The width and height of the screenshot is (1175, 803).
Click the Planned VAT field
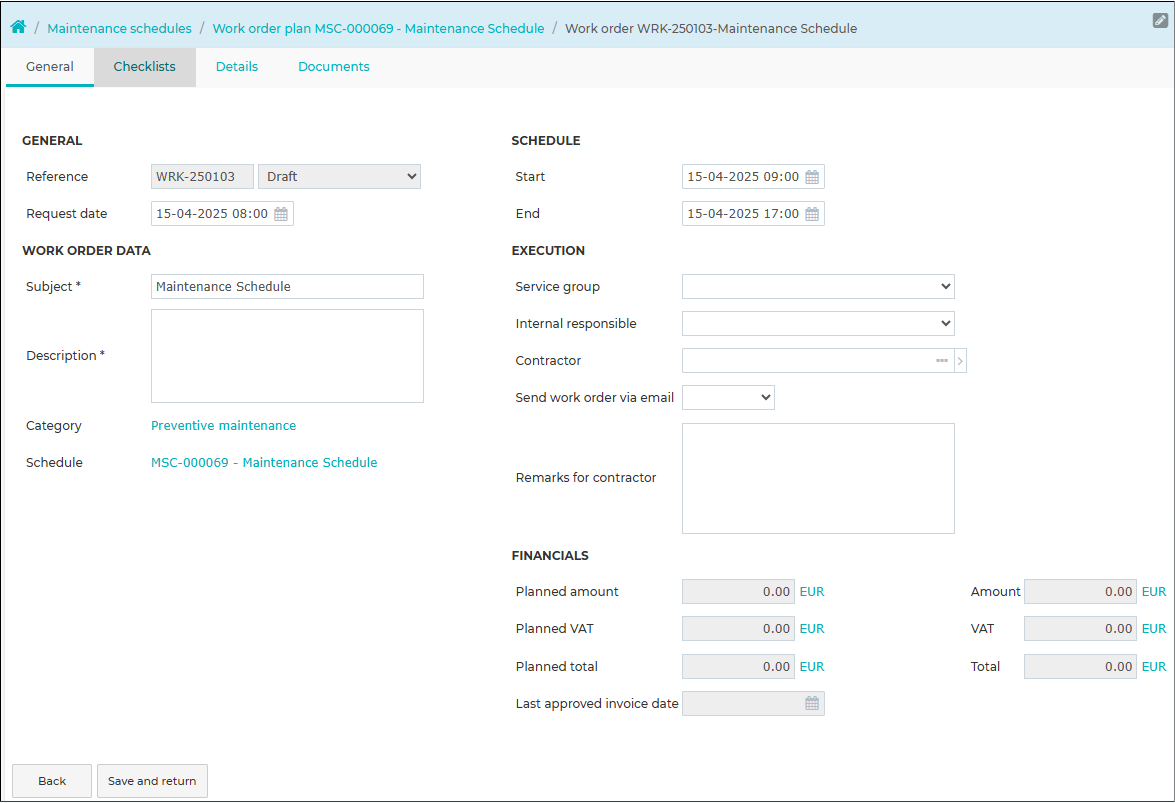(738, 629)
